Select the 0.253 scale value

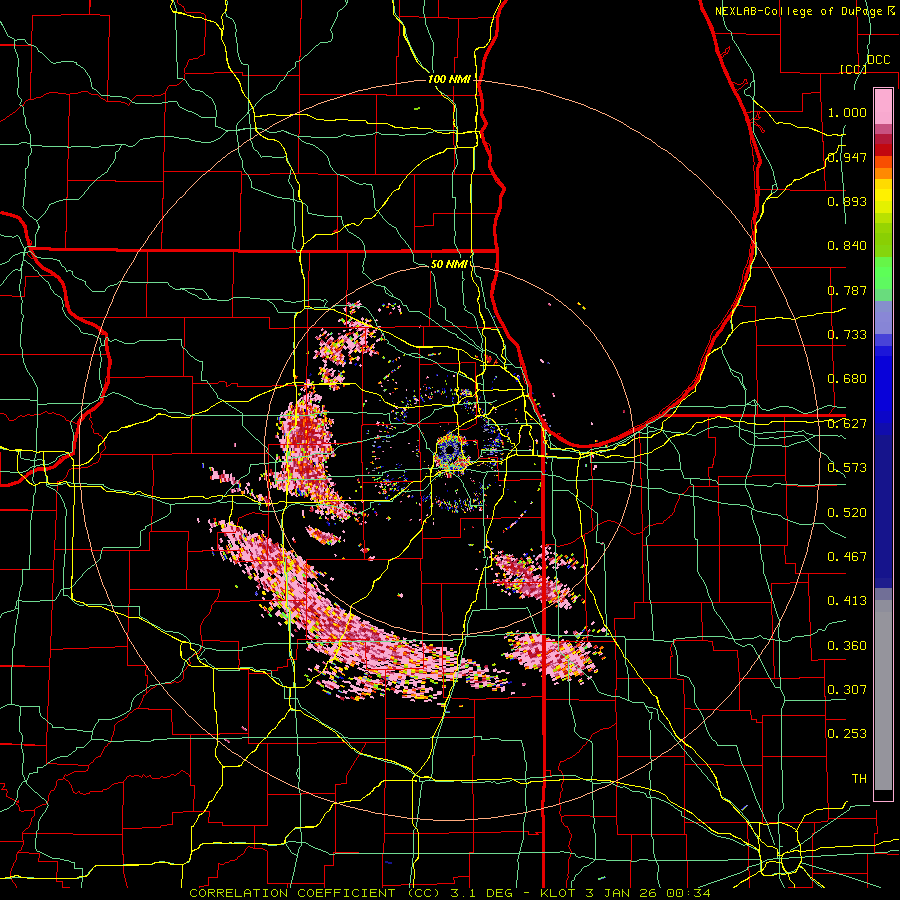847,734
